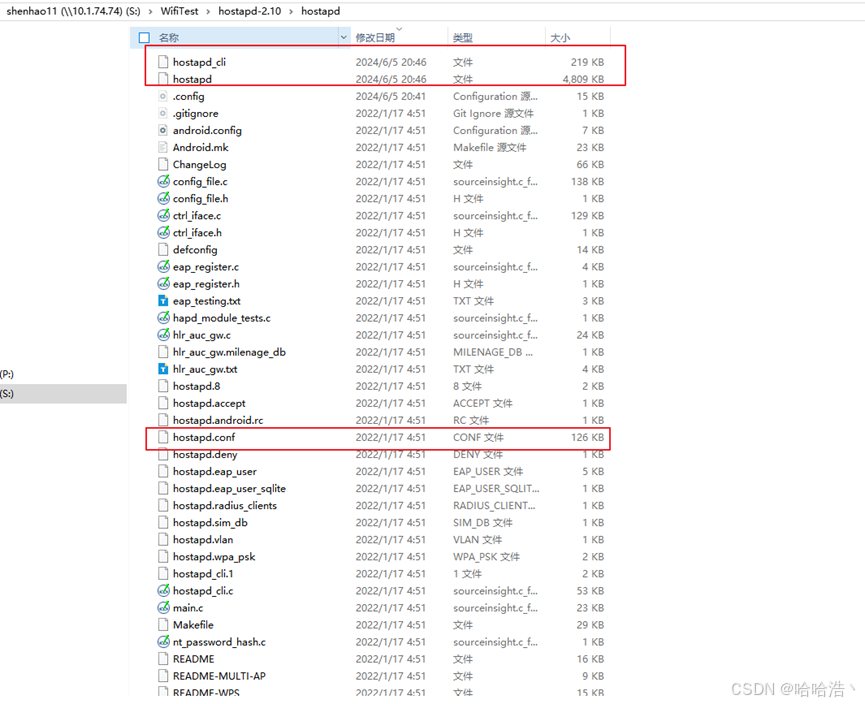Click the 126 KB size of hostapd.conf
The width and height of the screenshot is (865, 704).
coord(588,437)
